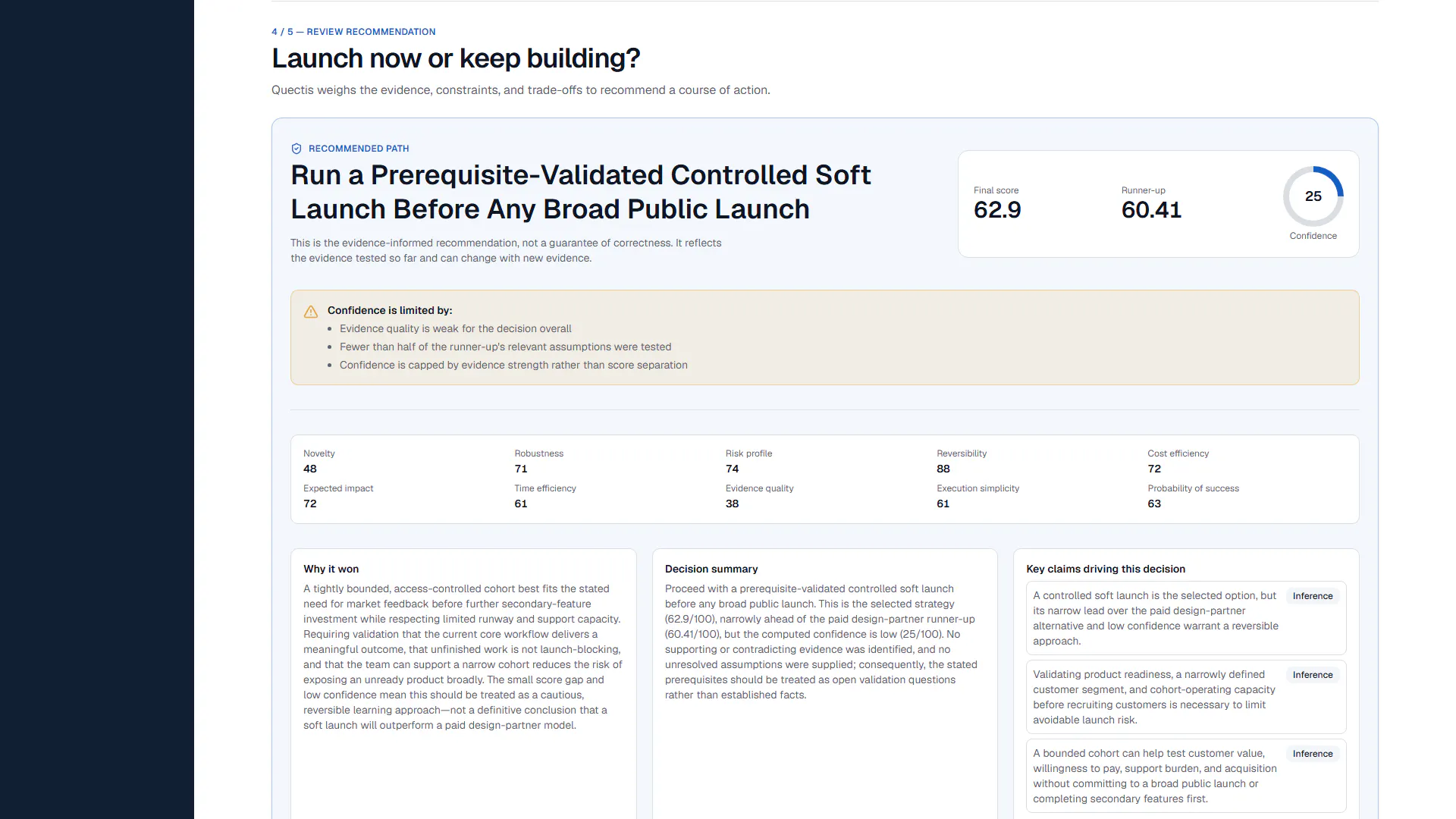Click the claim about controlled soft launch narrow lead
Viewport: 1456px width, 819px height.
pyautogui.click(x=1156, y=618)
